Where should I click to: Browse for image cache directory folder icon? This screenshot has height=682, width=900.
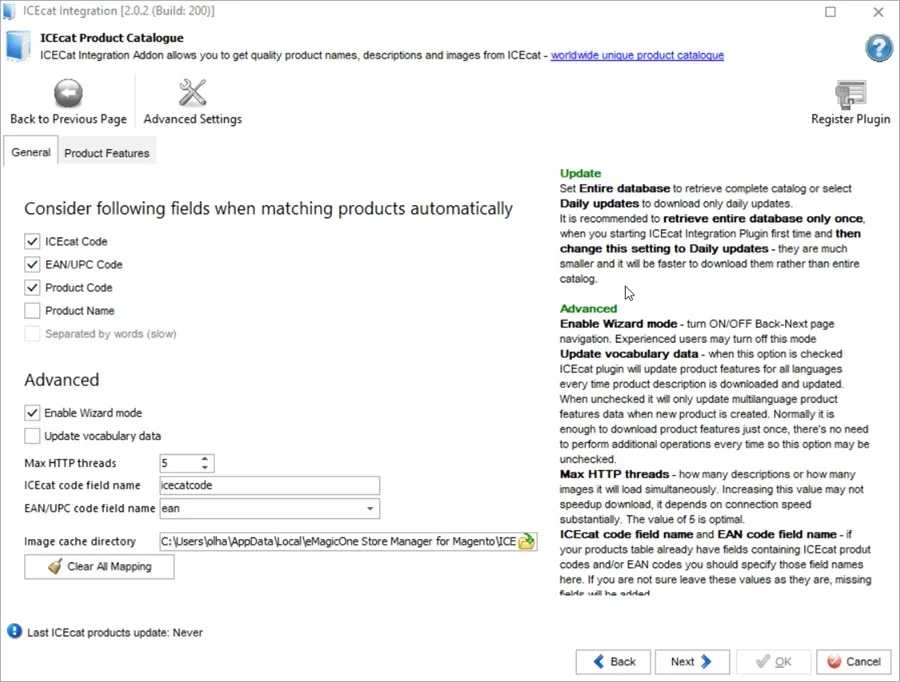click(526, 541)
